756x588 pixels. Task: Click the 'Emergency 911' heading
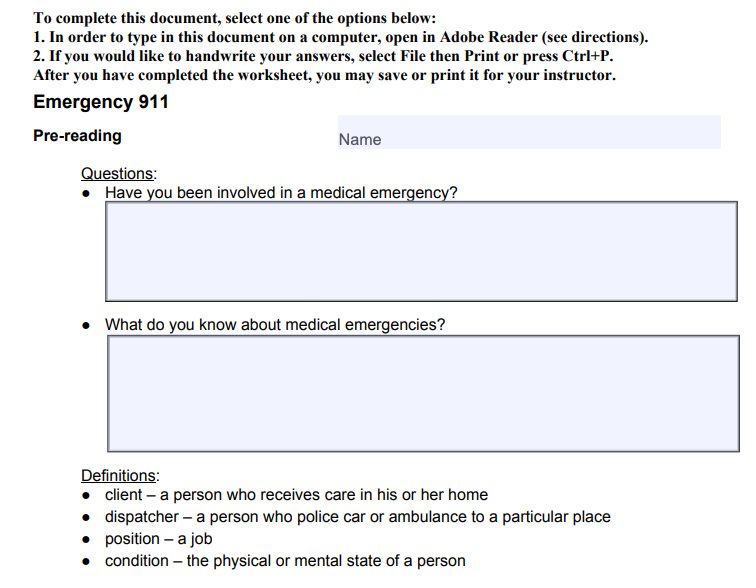pyautogui.click(x=101, y=102)
